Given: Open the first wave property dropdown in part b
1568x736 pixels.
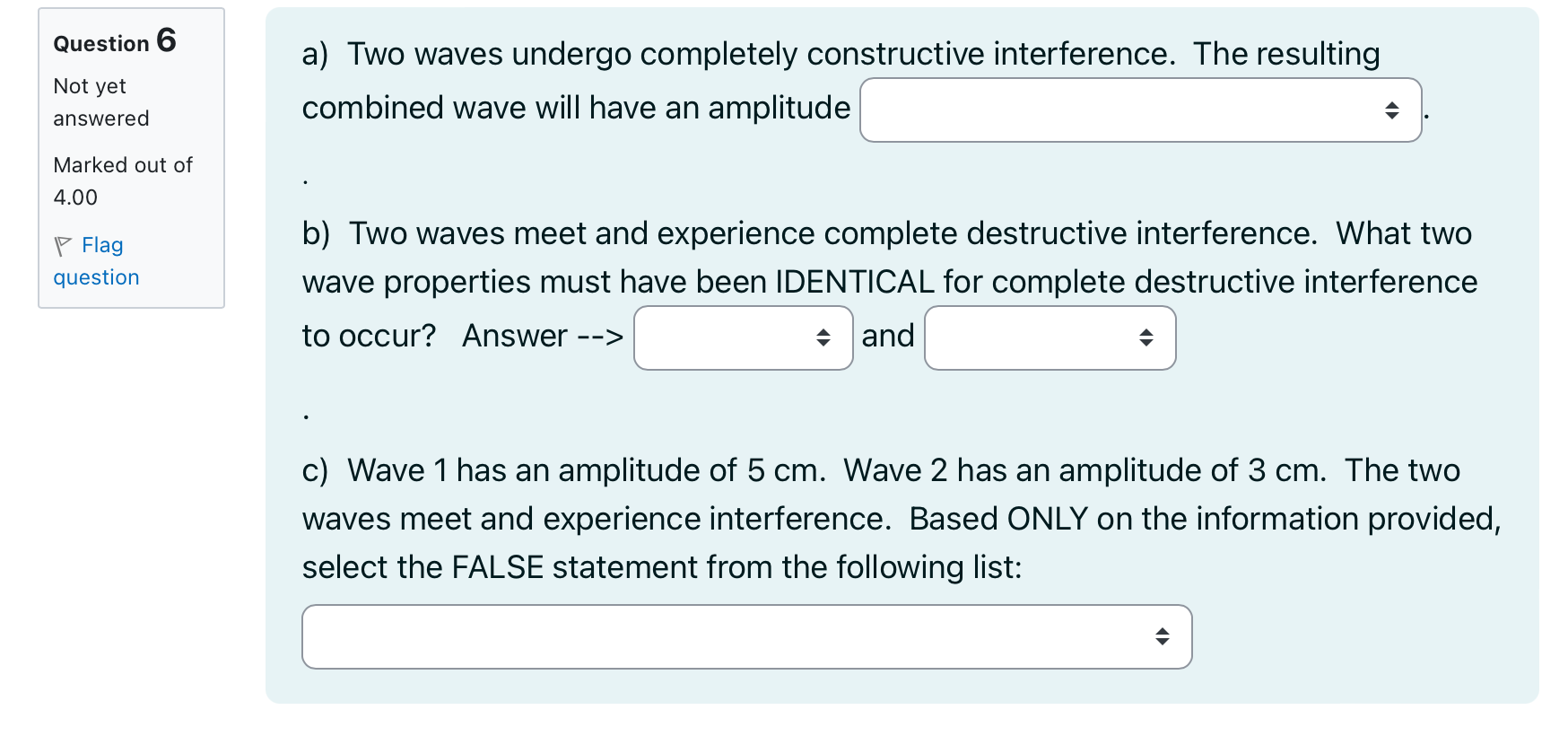Looking at the screenshot, I should tap(742, 337).
